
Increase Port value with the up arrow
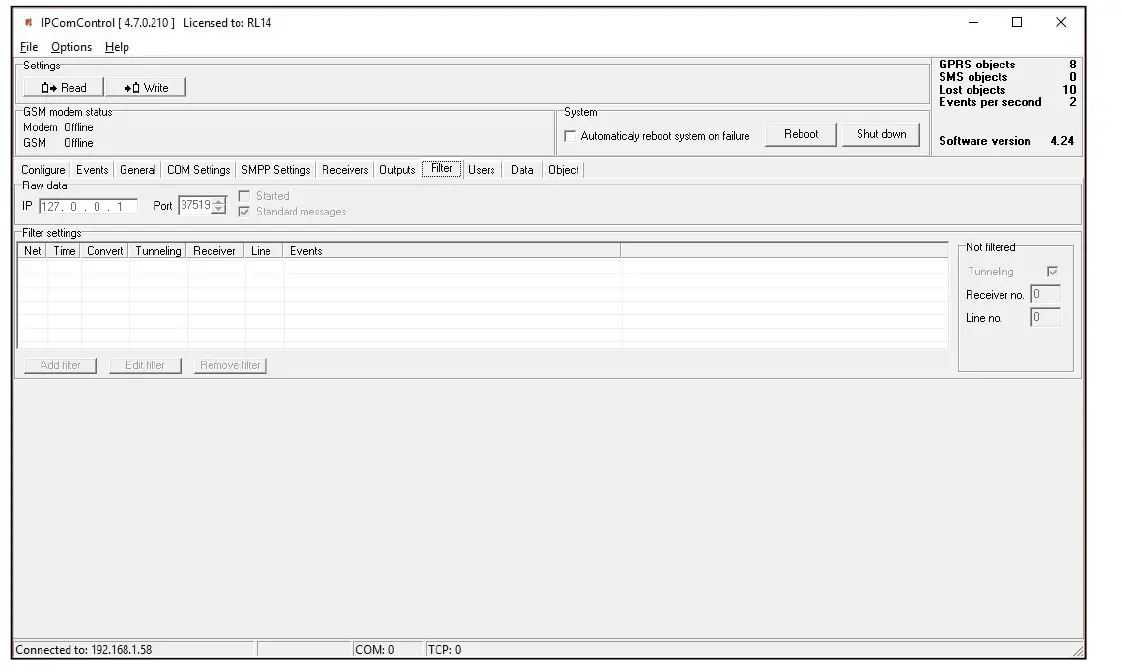(216, 201)
